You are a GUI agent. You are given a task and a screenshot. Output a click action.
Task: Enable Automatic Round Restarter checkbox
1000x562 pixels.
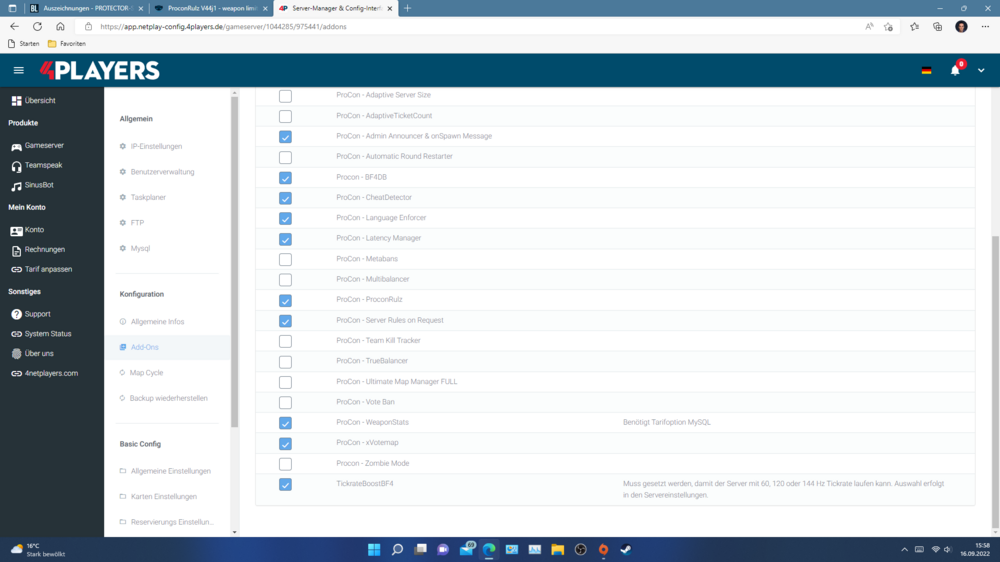pyautogui.click(x=285, y=157)
